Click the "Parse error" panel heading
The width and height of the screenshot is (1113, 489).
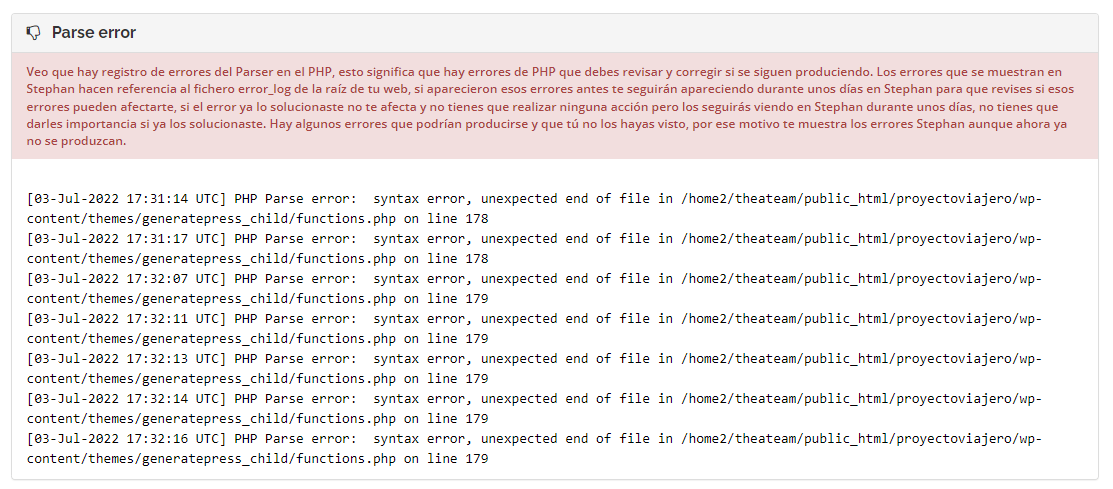(94, 33)
